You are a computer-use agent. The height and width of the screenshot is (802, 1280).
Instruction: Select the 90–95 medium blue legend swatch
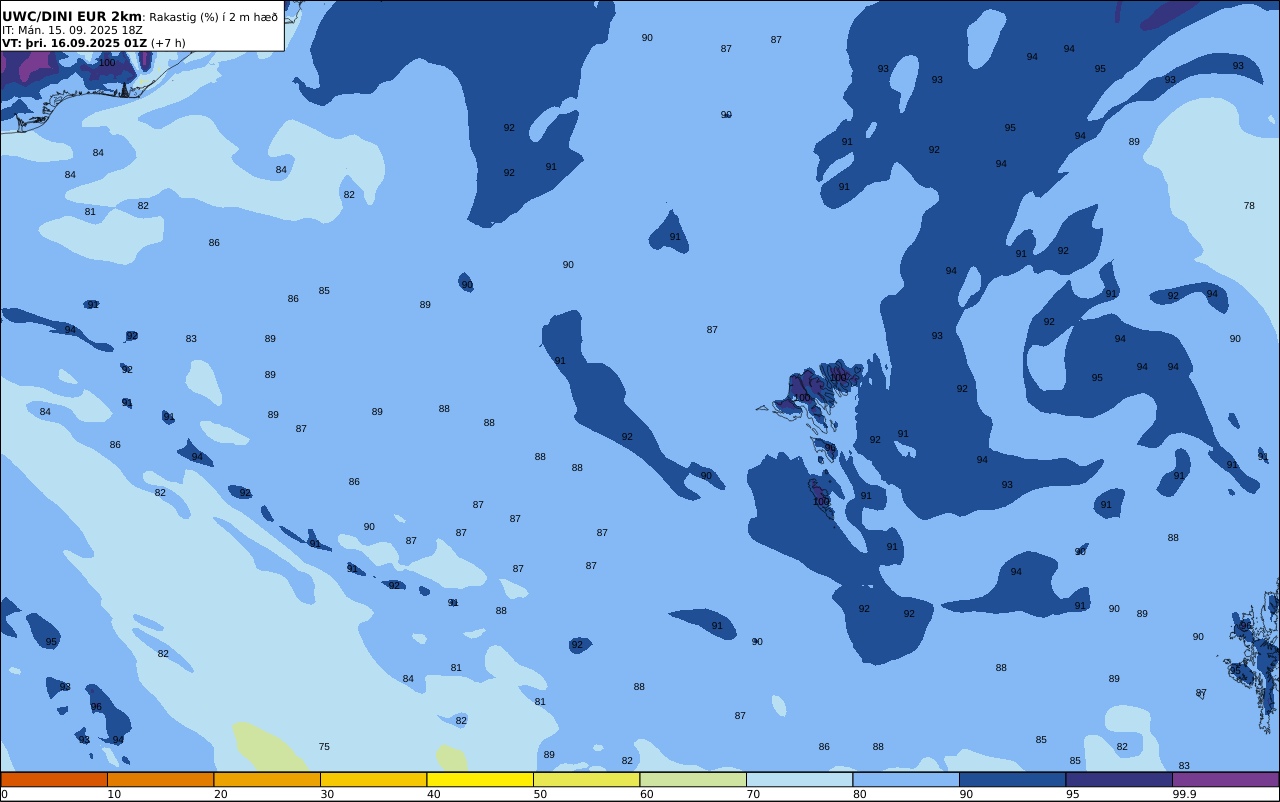tap(1013, 779)
